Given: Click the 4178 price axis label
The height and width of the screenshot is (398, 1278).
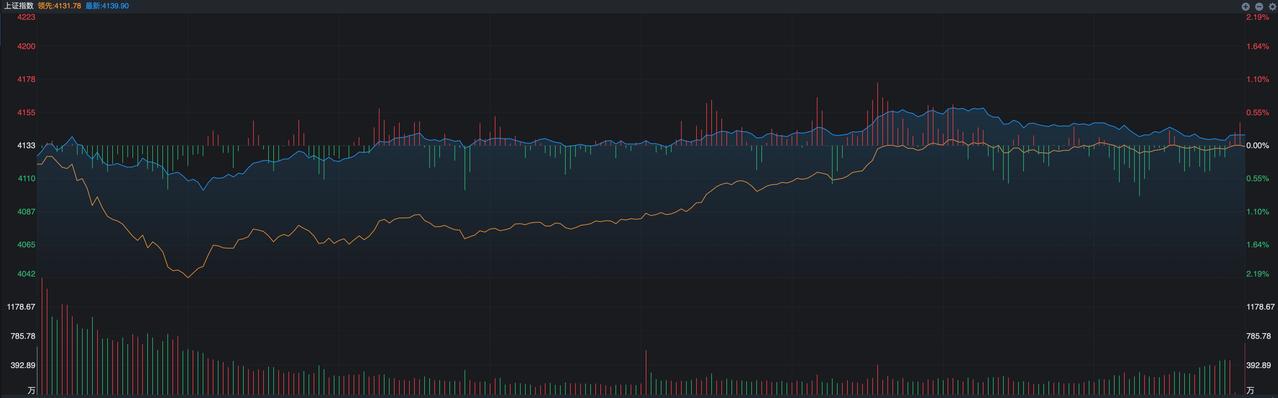Looking at the screenshot, I should tap(27, 79).
